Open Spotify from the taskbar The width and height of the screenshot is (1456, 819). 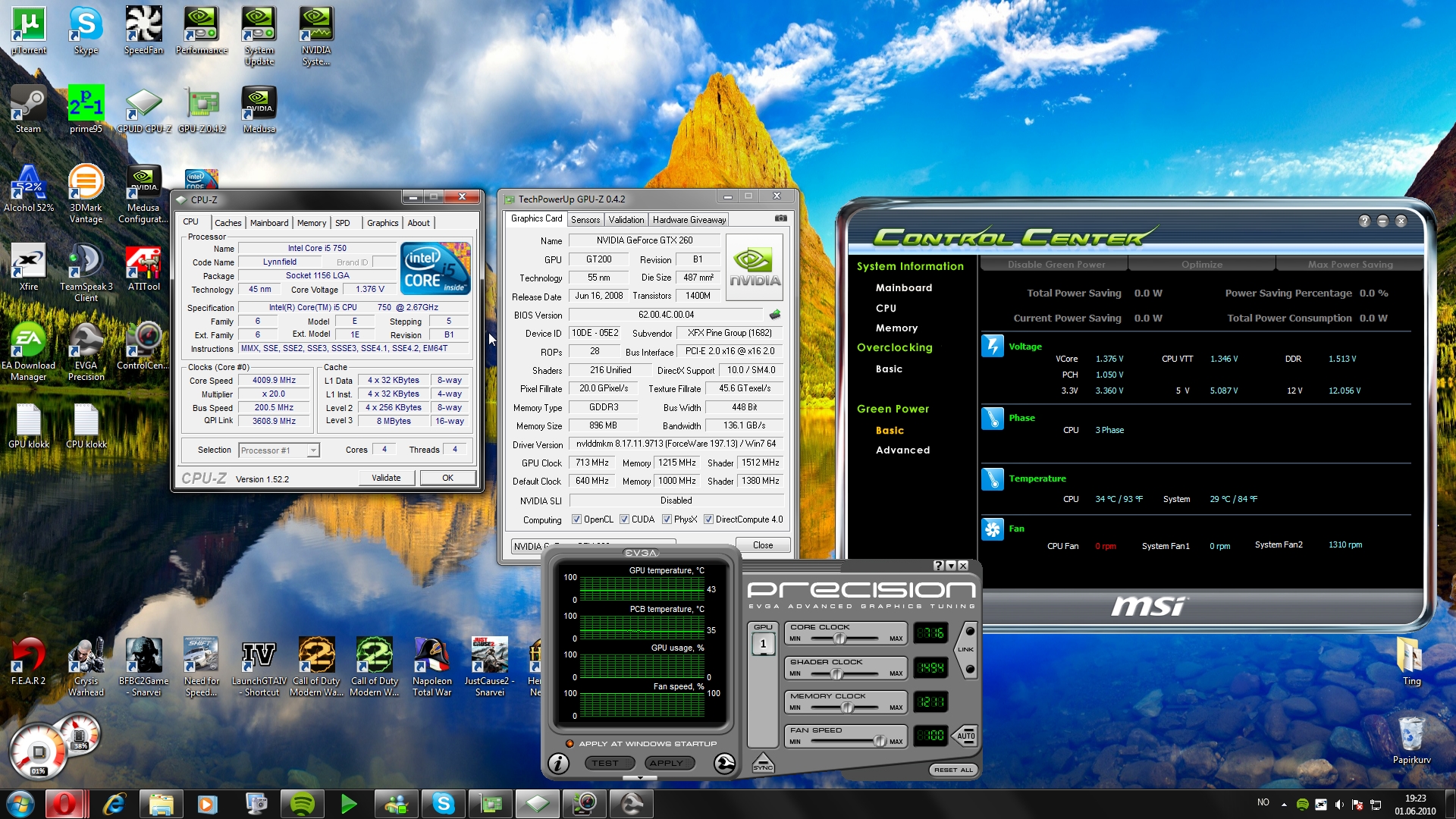[x=302, y=804]
